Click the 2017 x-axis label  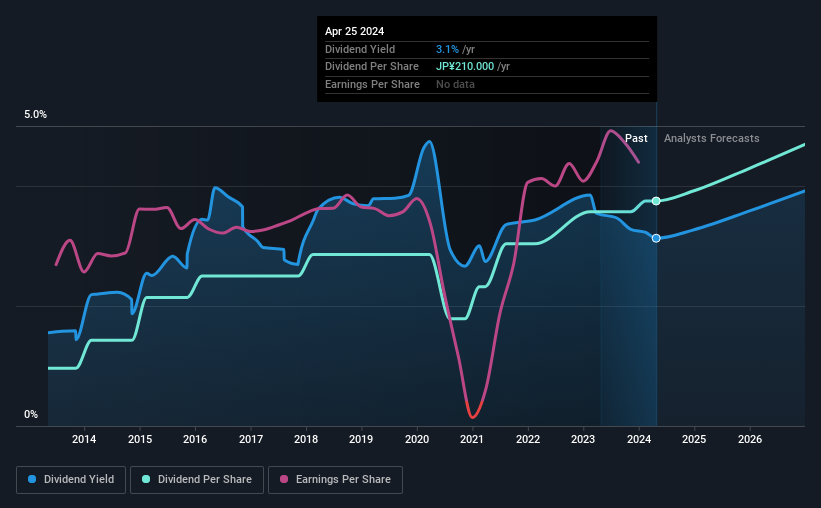[251, 439]
